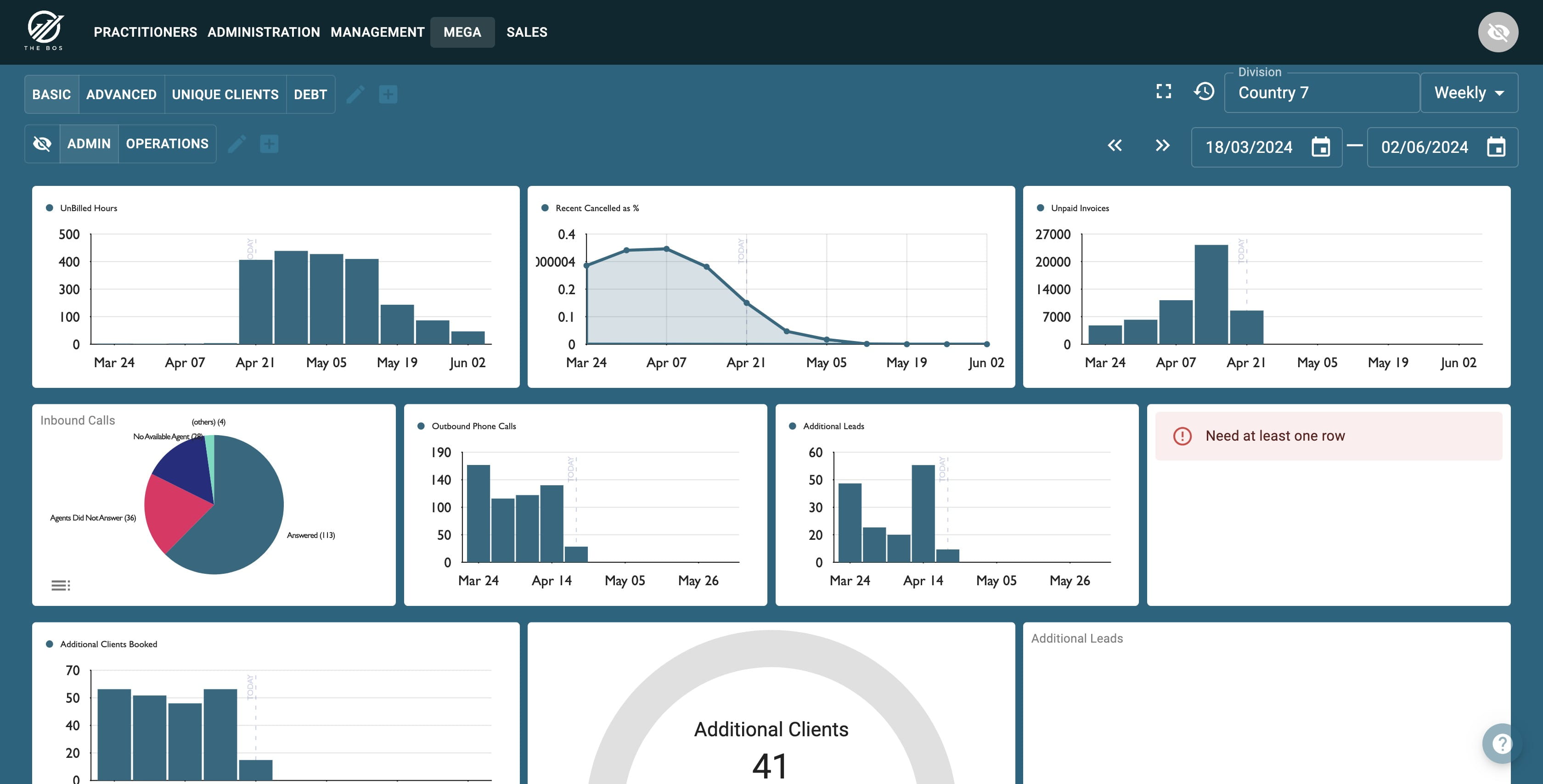Toggle the Additional Clients Booked legend
The width and height of the screenshot is (1543, 784).
(x=102, y=644)
